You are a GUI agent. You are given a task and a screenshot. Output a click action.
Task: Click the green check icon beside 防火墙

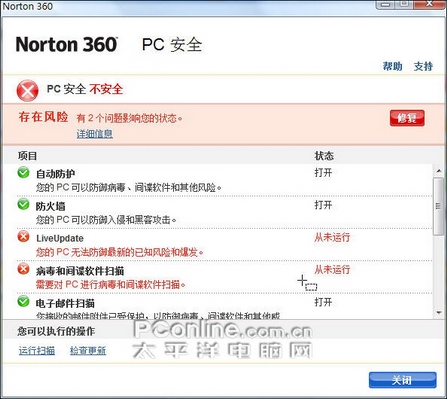[x=23, y=204]
